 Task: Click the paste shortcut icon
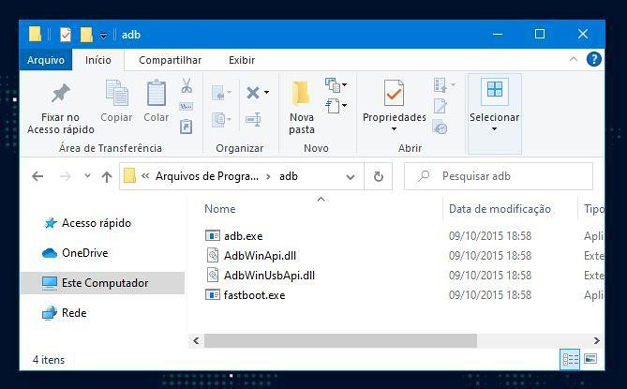click(186, 127)
